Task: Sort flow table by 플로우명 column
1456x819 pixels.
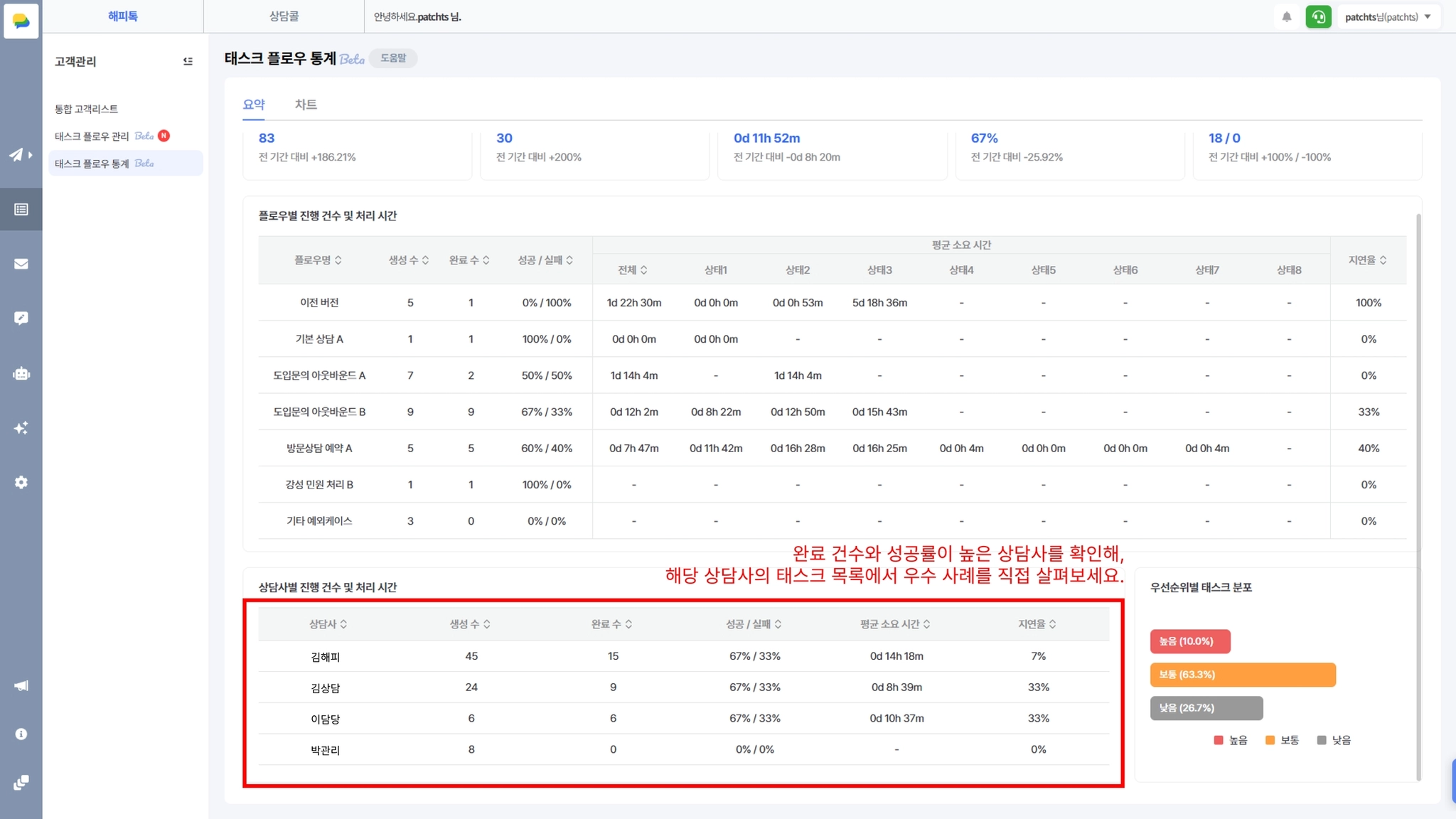Action: pos(318,260)
